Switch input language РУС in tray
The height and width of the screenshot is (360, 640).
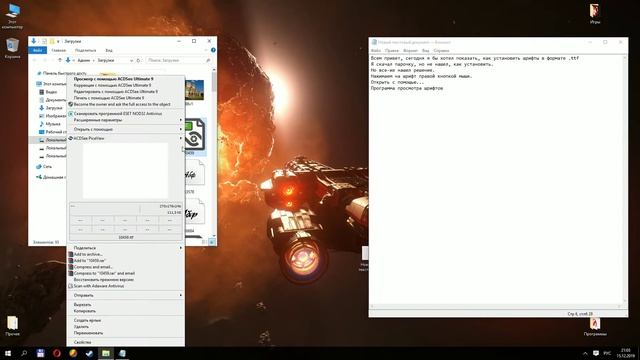coord(607,353)
